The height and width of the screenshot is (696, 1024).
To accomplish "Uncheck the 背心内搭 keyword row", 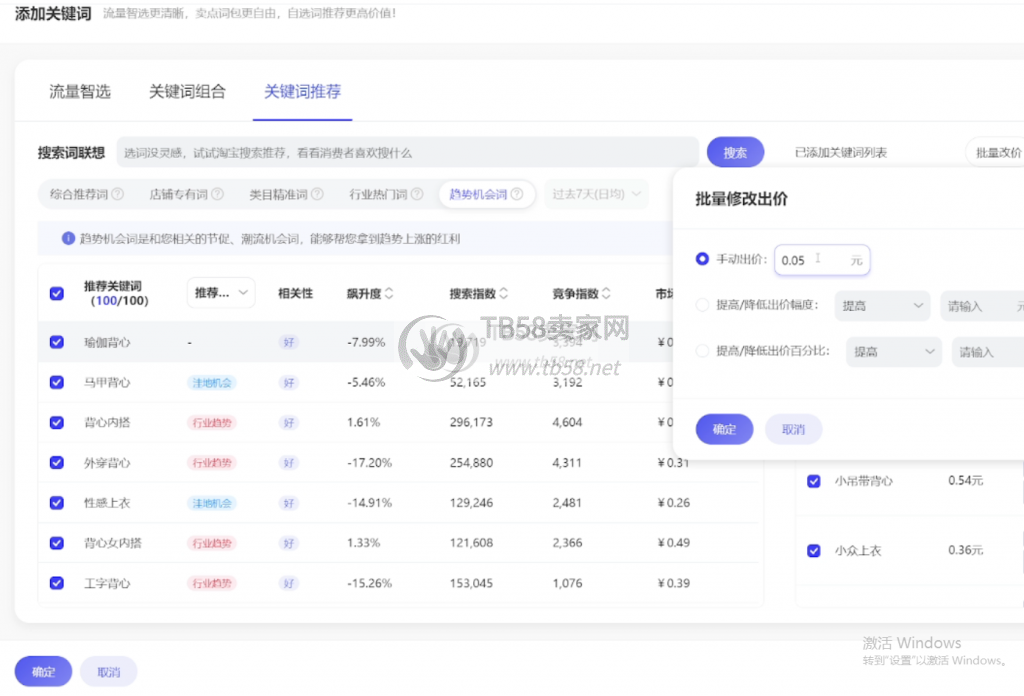I will [57, 422].
